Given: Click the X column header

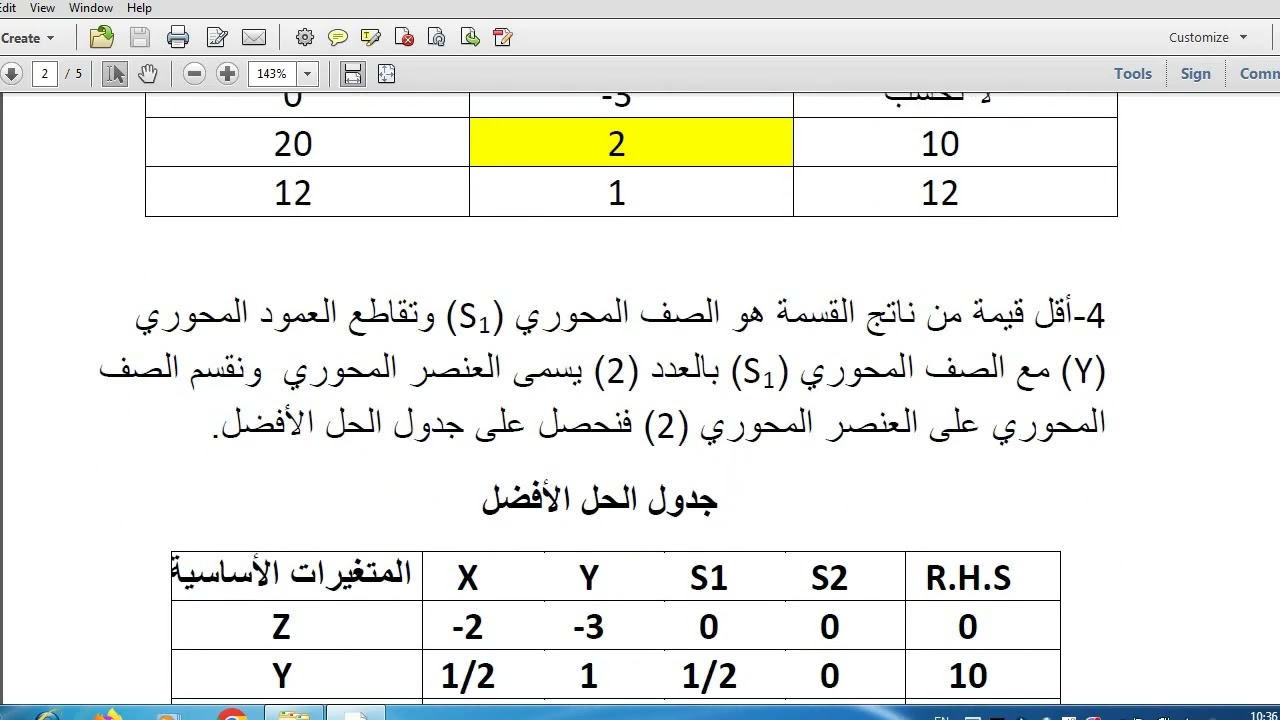Looking at the screenshot, I should pos(467,577).
